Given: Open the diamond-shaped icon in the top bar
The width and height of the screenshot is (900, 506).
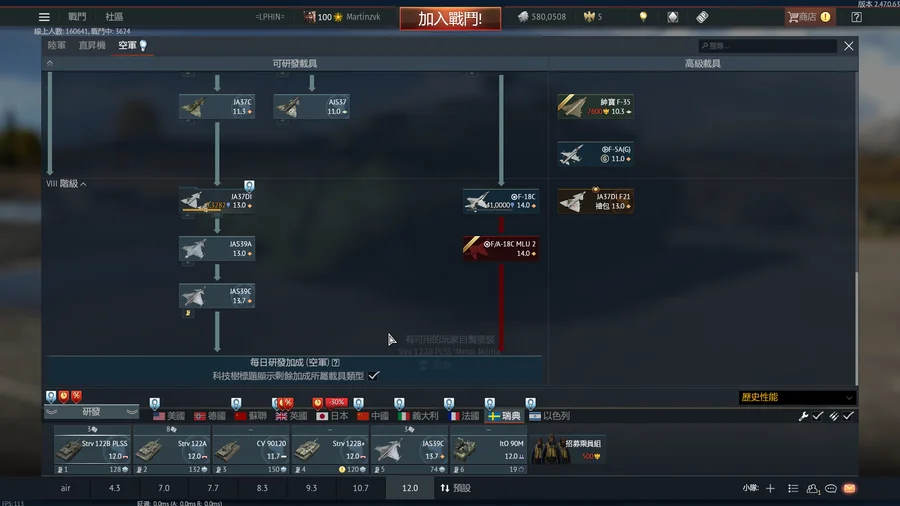Looking at the screenshot, I should [673, 17].
